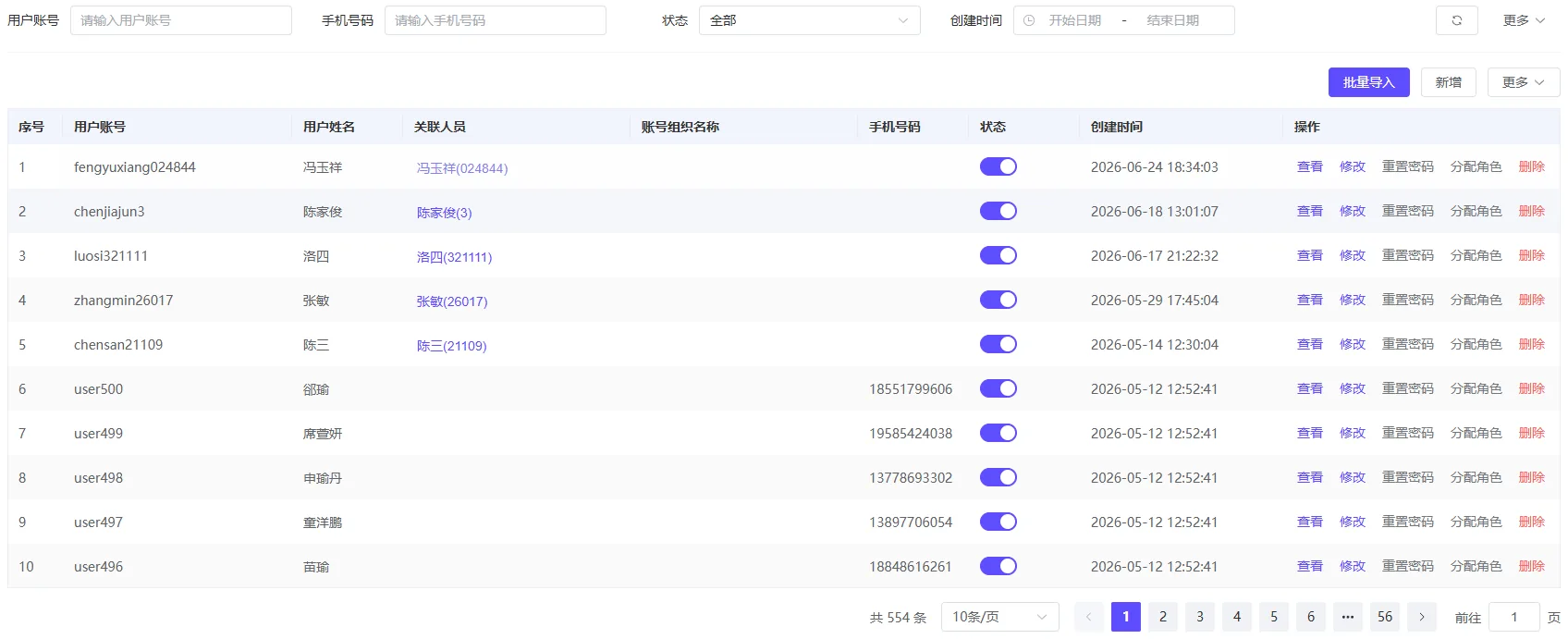Expand 更多 filters in the search bar
Viewport: 1568px width, 639px height.
1524,20
